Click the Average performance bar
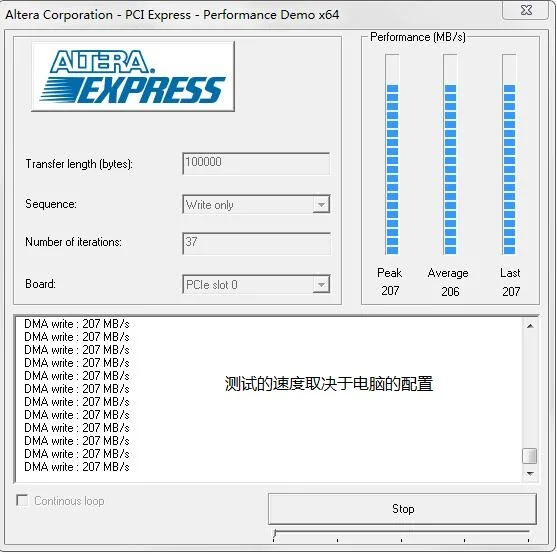This screenshot has width=557, height=554. pos(450,154)
